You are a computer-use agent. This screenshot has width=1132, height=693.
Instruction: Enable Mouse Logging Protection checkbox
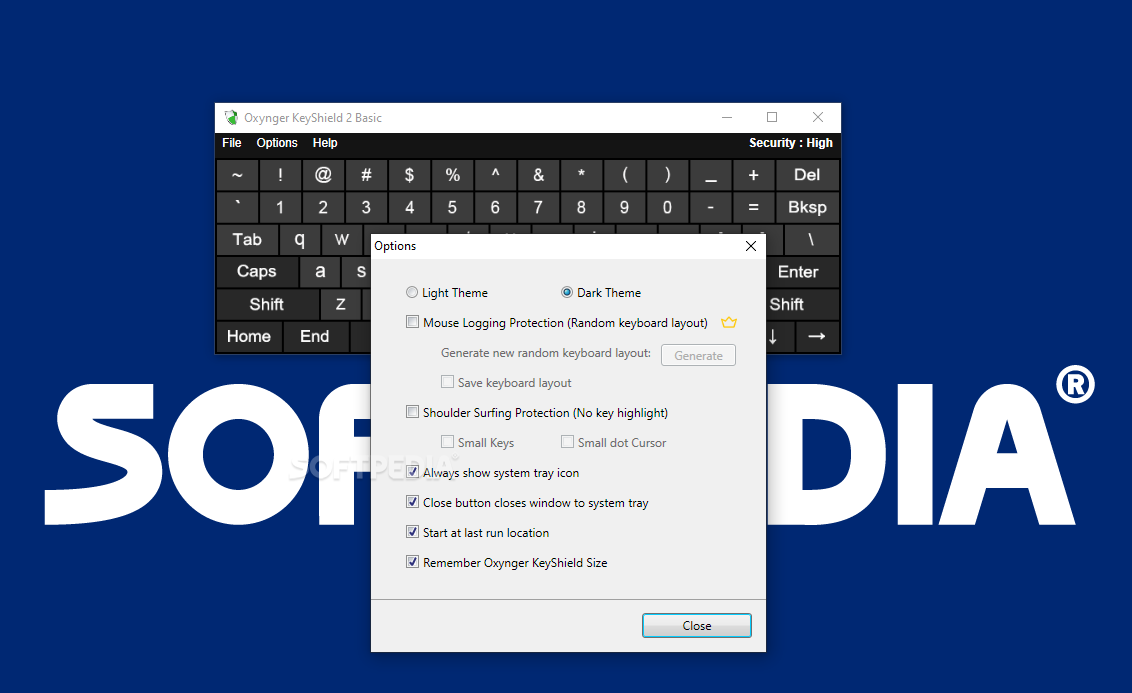pyautogui.click(x=412, y=322)
